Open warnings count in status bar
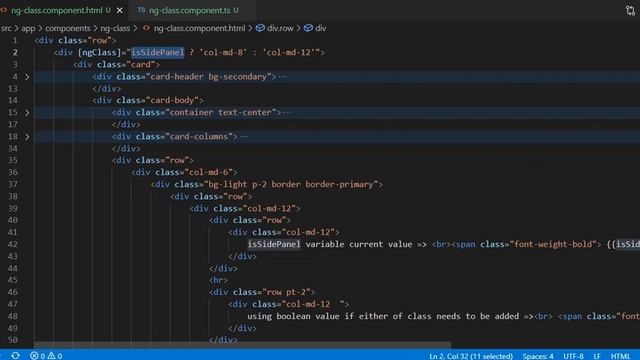 coord(55,356)
